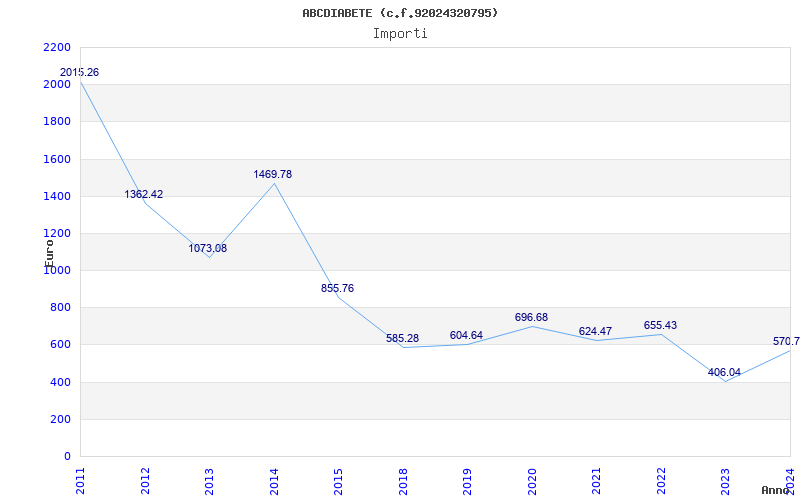
Task: Click the 2013 x-axis year label
Action: [210, 481]
